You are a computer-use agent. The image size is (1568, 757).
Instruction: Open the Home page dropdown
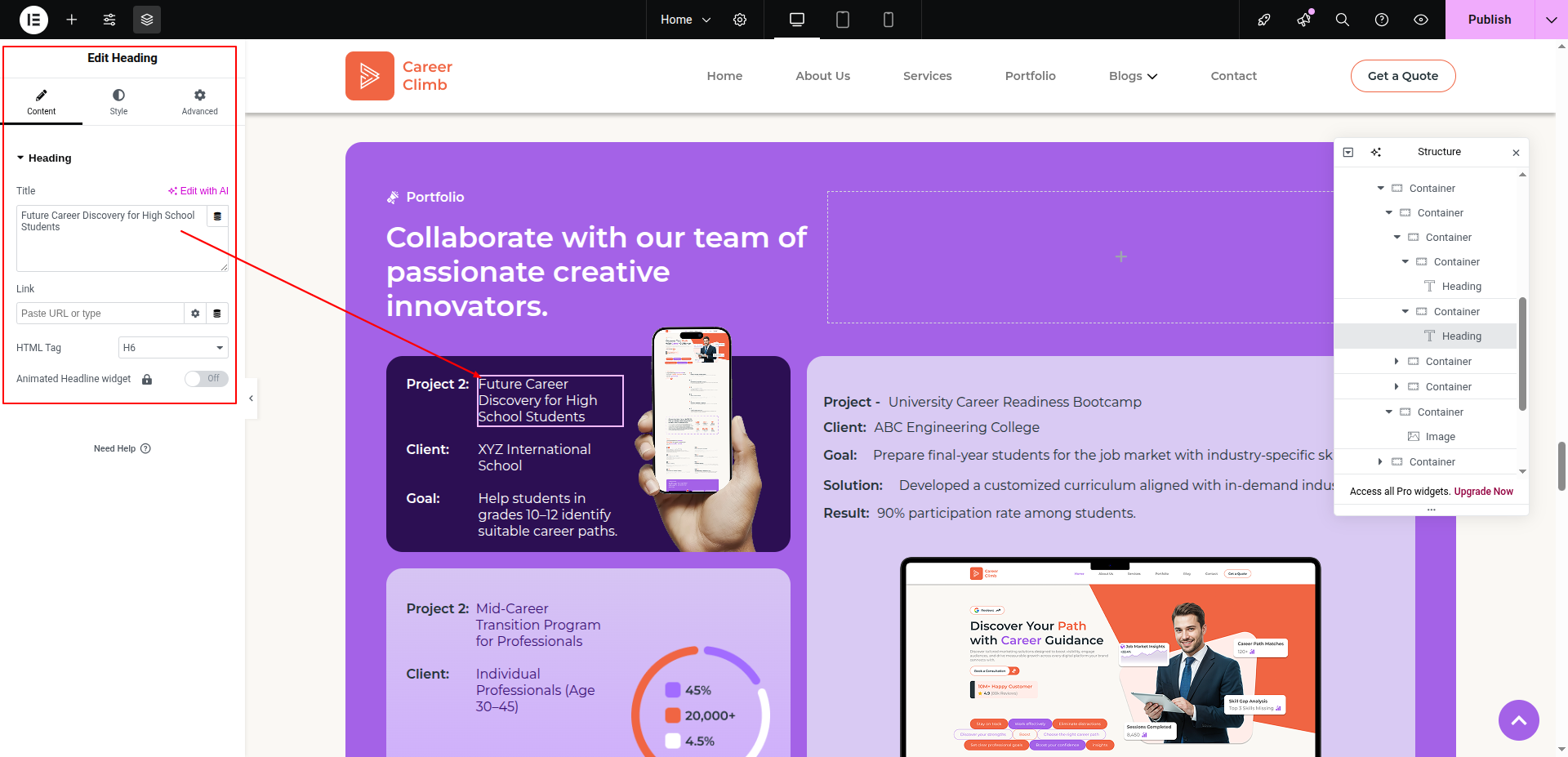coord(685,20)
